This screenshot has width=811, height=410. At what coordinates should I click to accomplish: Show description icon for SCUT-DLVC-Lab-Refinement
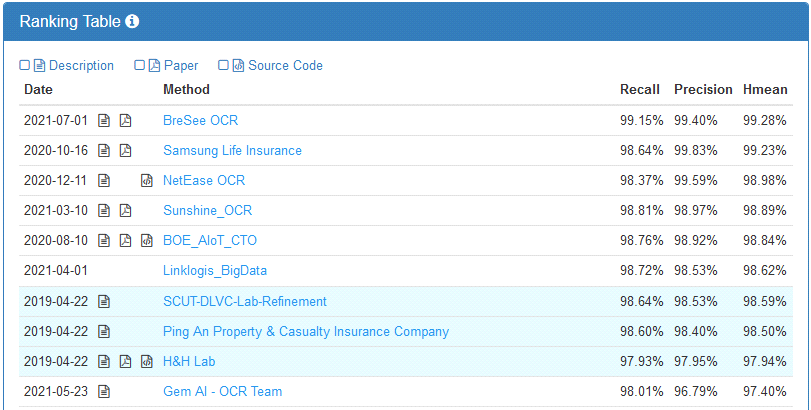coord(104,301)
